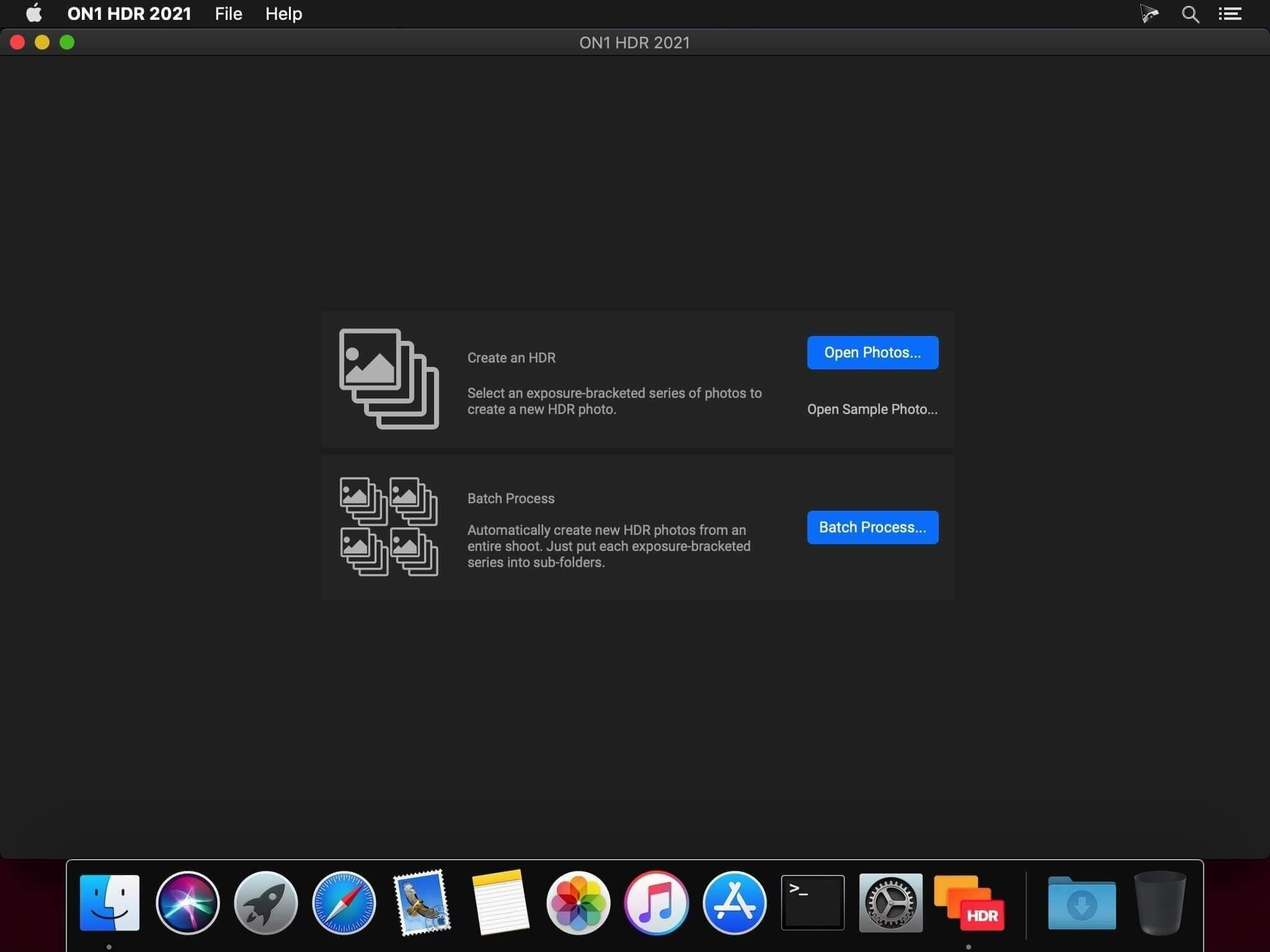Click the Batch Process button
Screen dimensions: 1270x952
click(873, 527)
